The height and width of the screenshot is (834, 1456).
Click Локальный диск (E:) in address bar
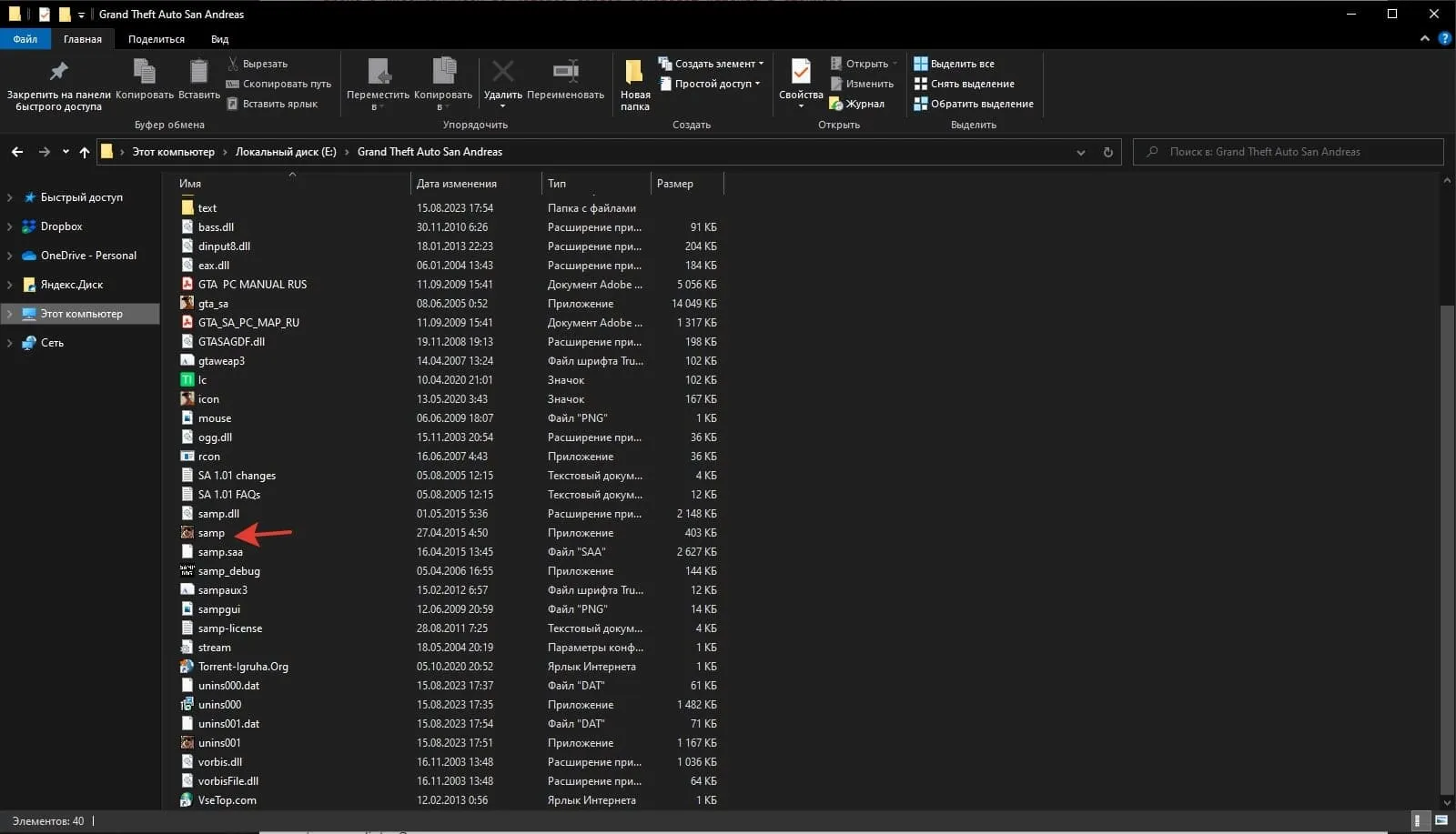tap(286, 152)
